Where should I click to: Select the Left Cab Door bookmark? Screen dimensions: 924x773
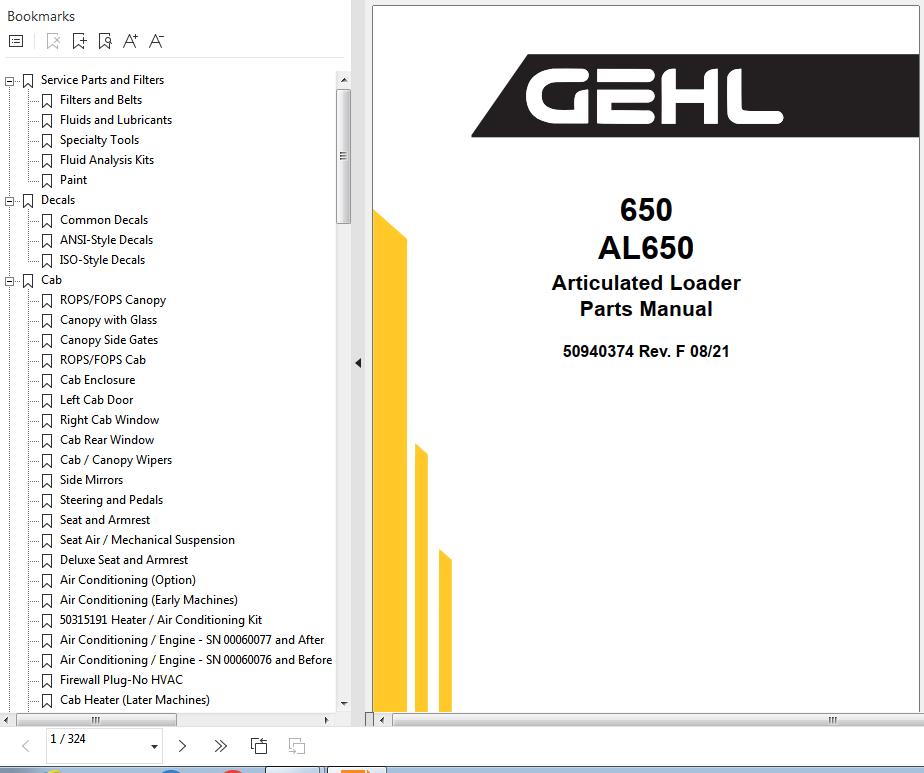click(97, 401)
